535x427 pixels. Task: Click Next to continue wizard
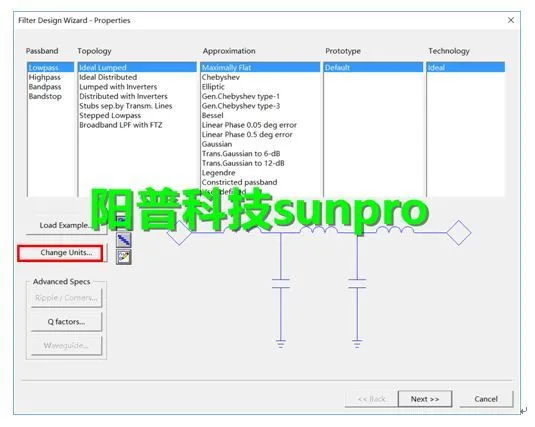tap(425, 399)
